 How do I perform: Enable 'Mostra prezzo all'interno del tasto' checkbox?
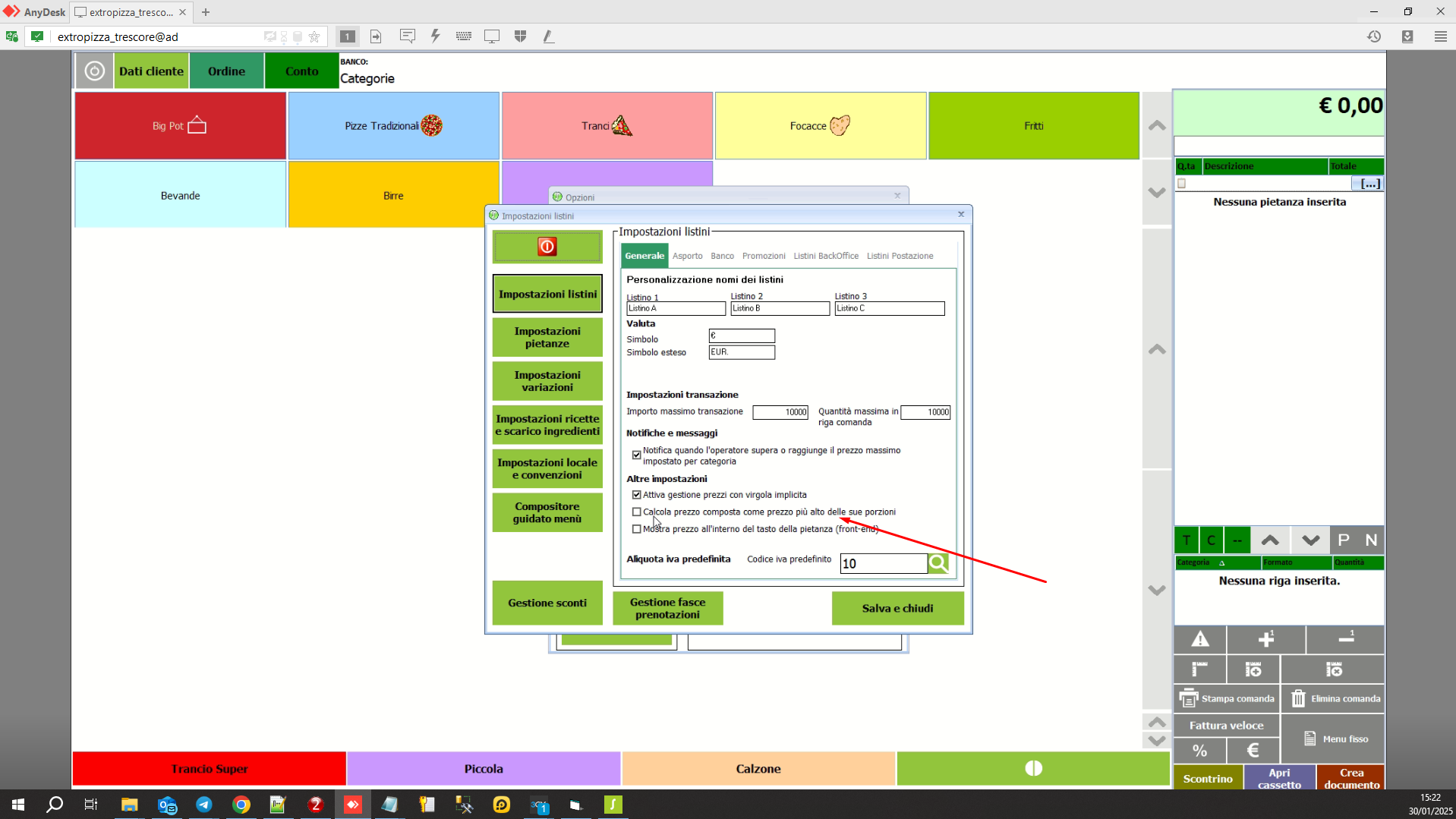[637, 529]
